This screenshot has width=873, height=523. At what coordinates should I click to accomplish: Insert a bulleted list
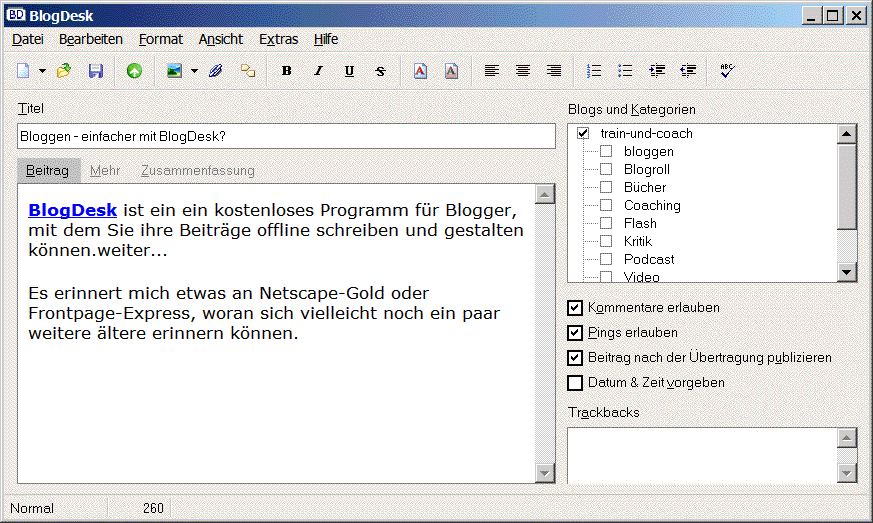[625, 71]
